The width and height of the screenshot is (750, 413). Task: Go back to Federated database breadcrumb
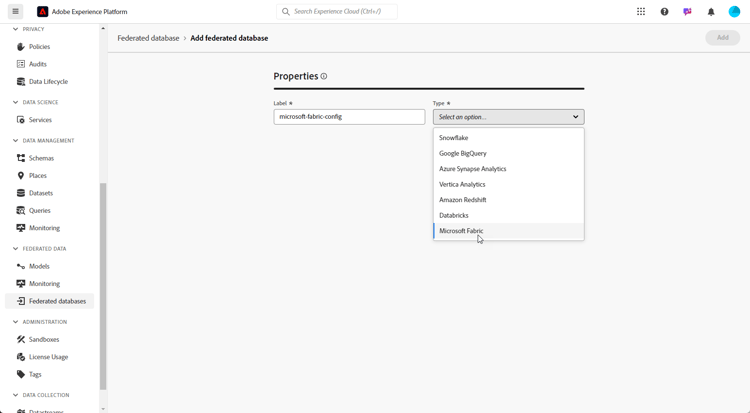tap(148, 38)
